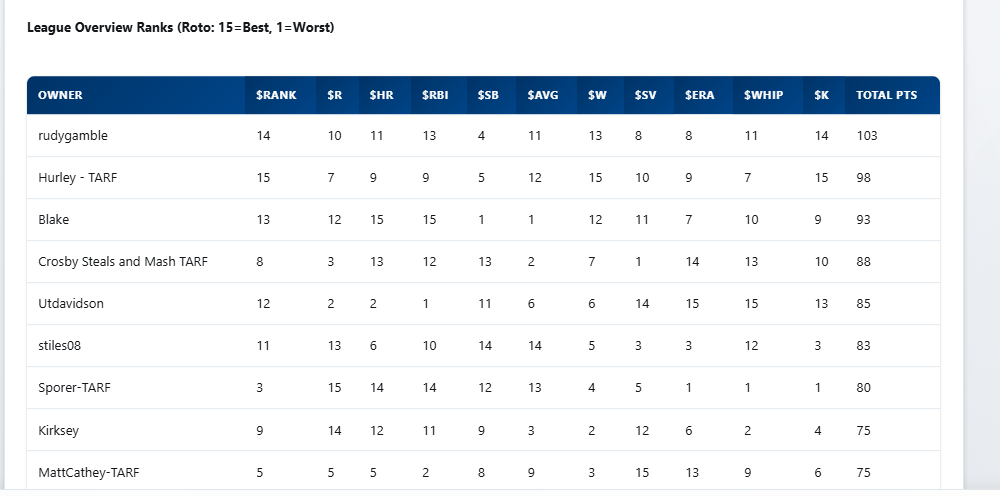1000x496 pixels.
Task: Sort table by OWNER column header
Action: pos(60,96)
